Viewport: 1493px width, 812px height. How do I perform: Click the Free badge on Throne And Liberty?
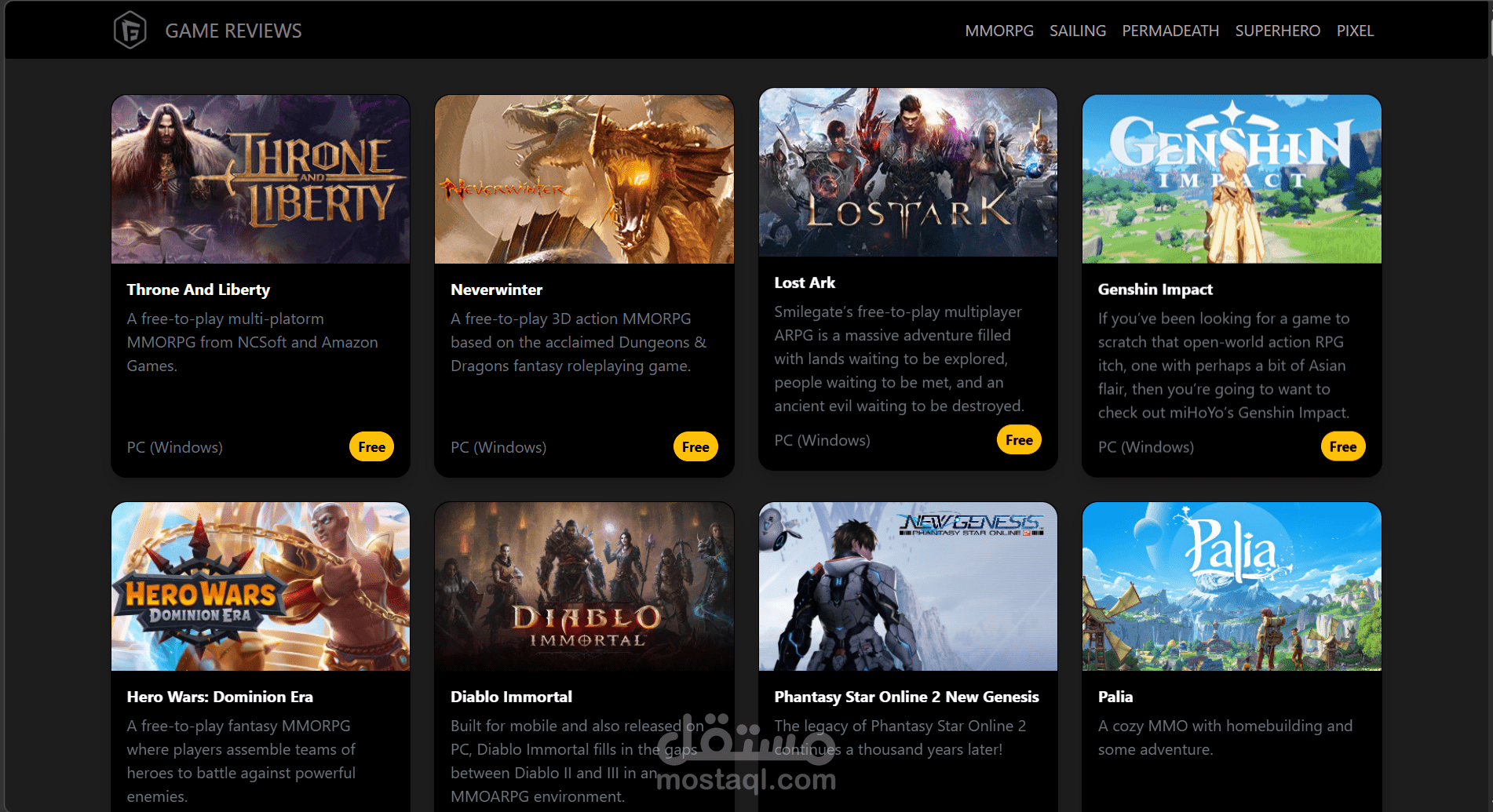[x=371, y=446]
